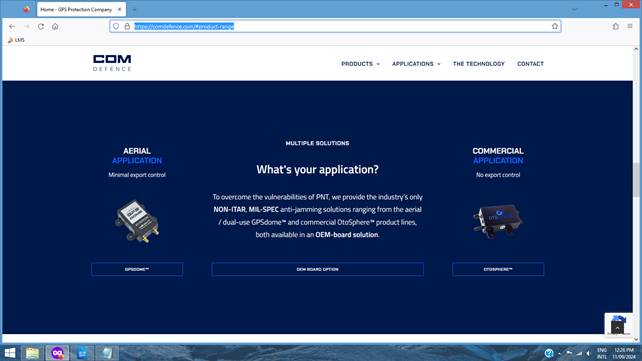Click the OtoSphere button
Screen dimensions: 642x361
pos(498,269)
